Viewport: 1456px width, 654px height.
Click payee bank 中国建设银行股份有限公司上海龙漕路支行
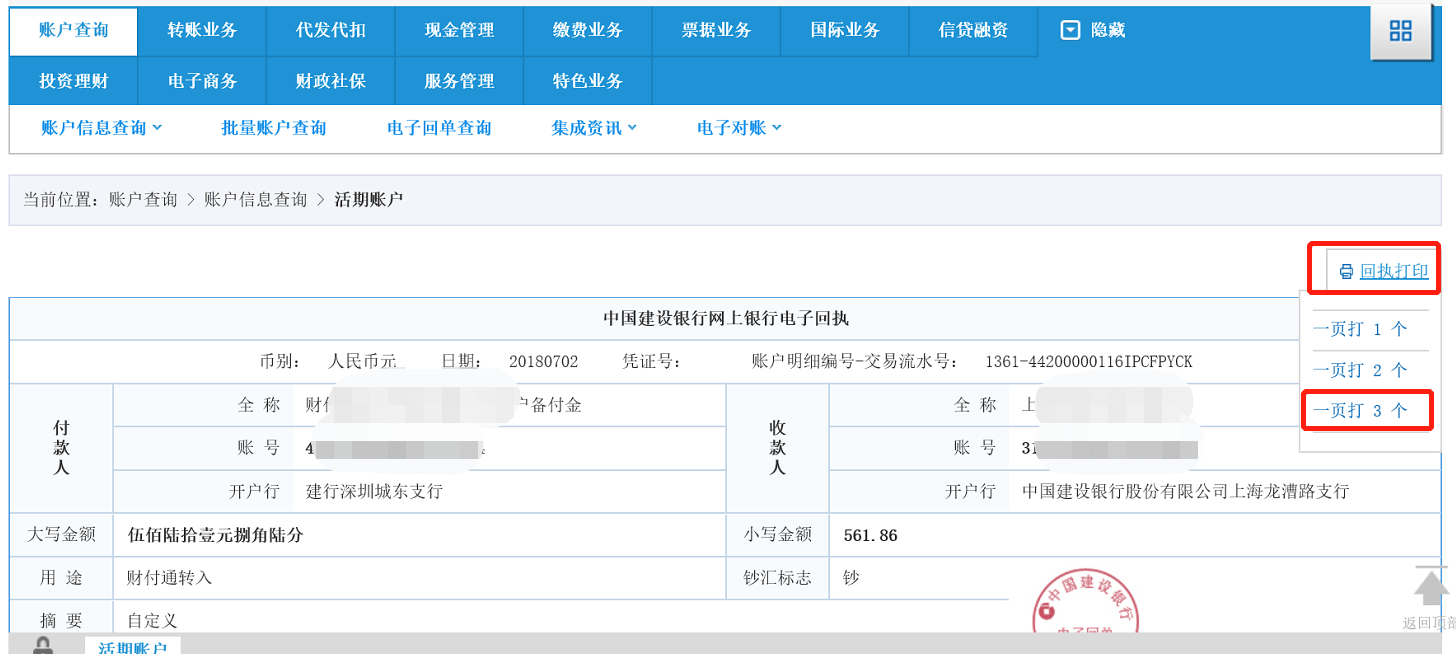tap(1185, 491)
